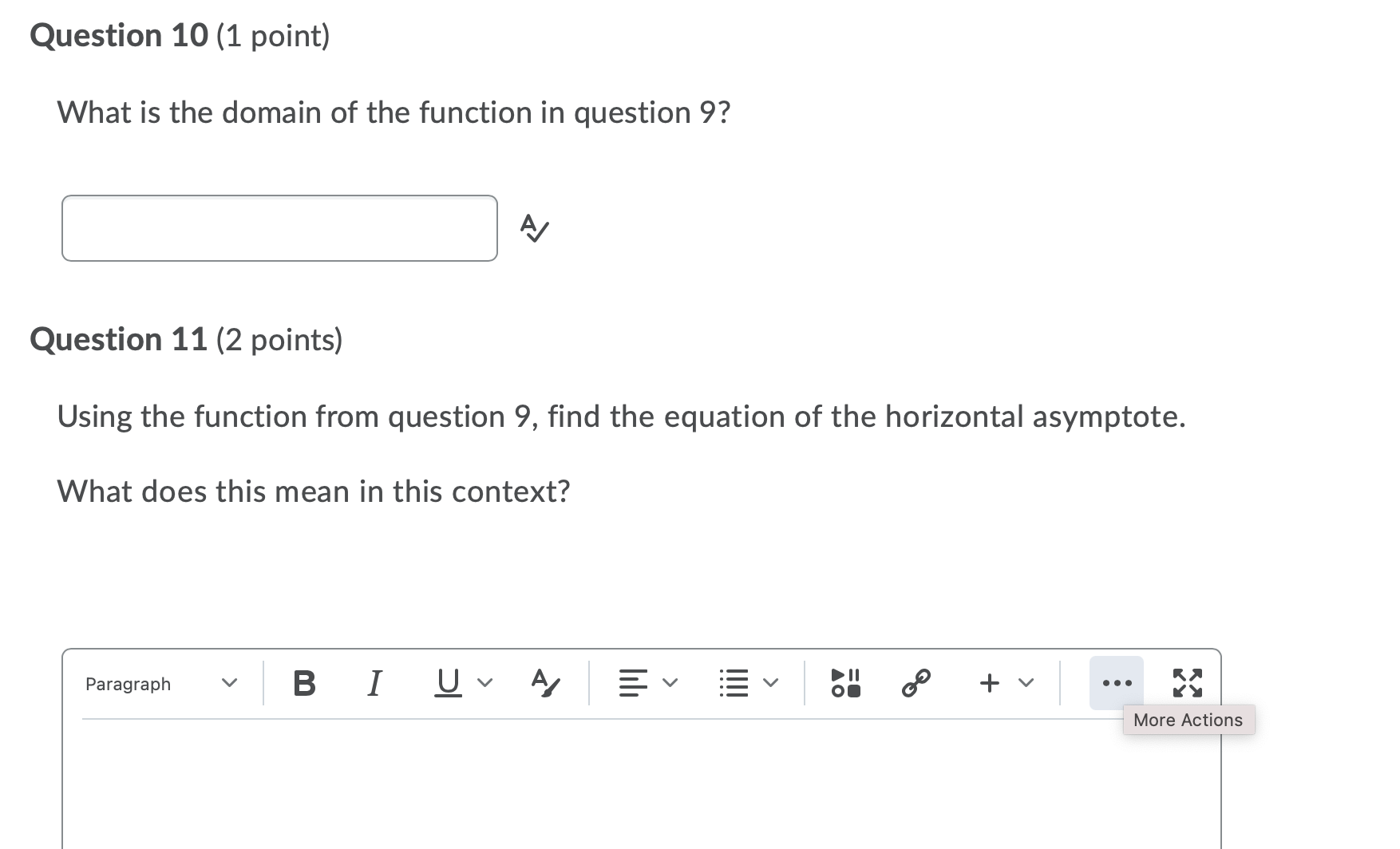This screenshot has width=1400, height=849.
Task: Apply underline formatting to text
Action: tap(447, 682)
